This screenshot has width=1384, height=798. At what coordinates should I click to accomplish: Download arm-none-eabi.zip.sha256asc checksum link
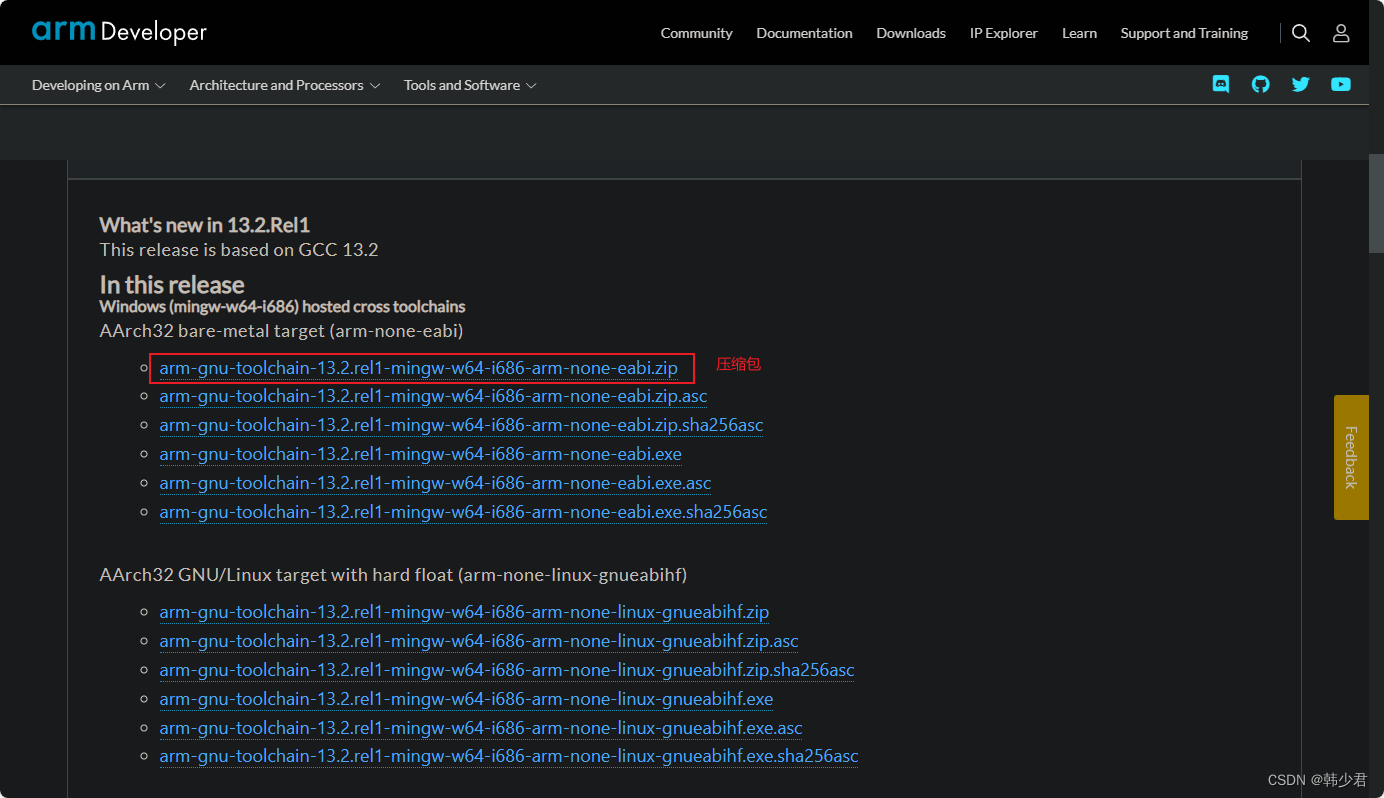pyautogui.click(x=461, y=425)
